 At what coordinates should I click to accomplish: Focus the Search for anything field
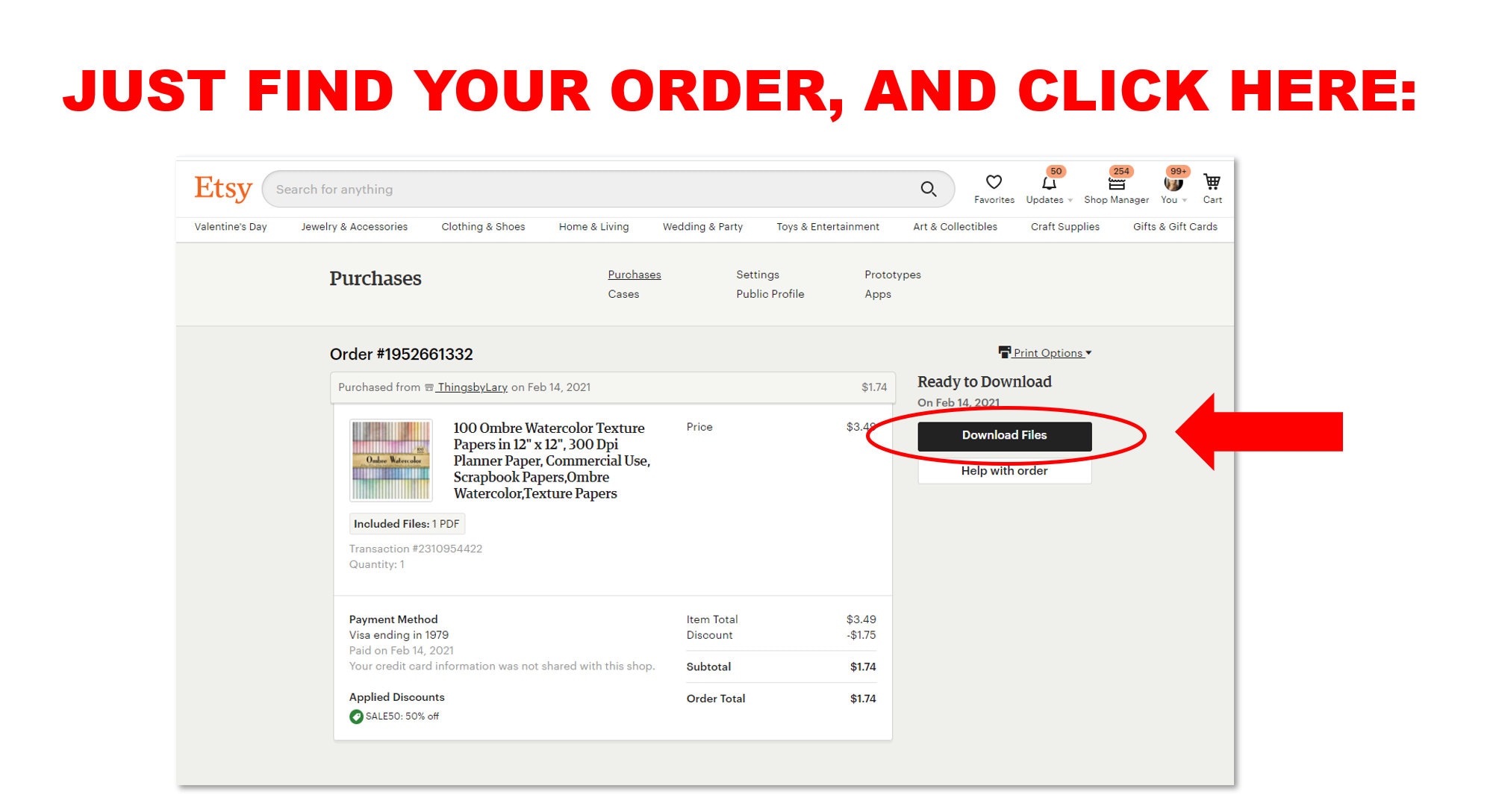[590, 190]
